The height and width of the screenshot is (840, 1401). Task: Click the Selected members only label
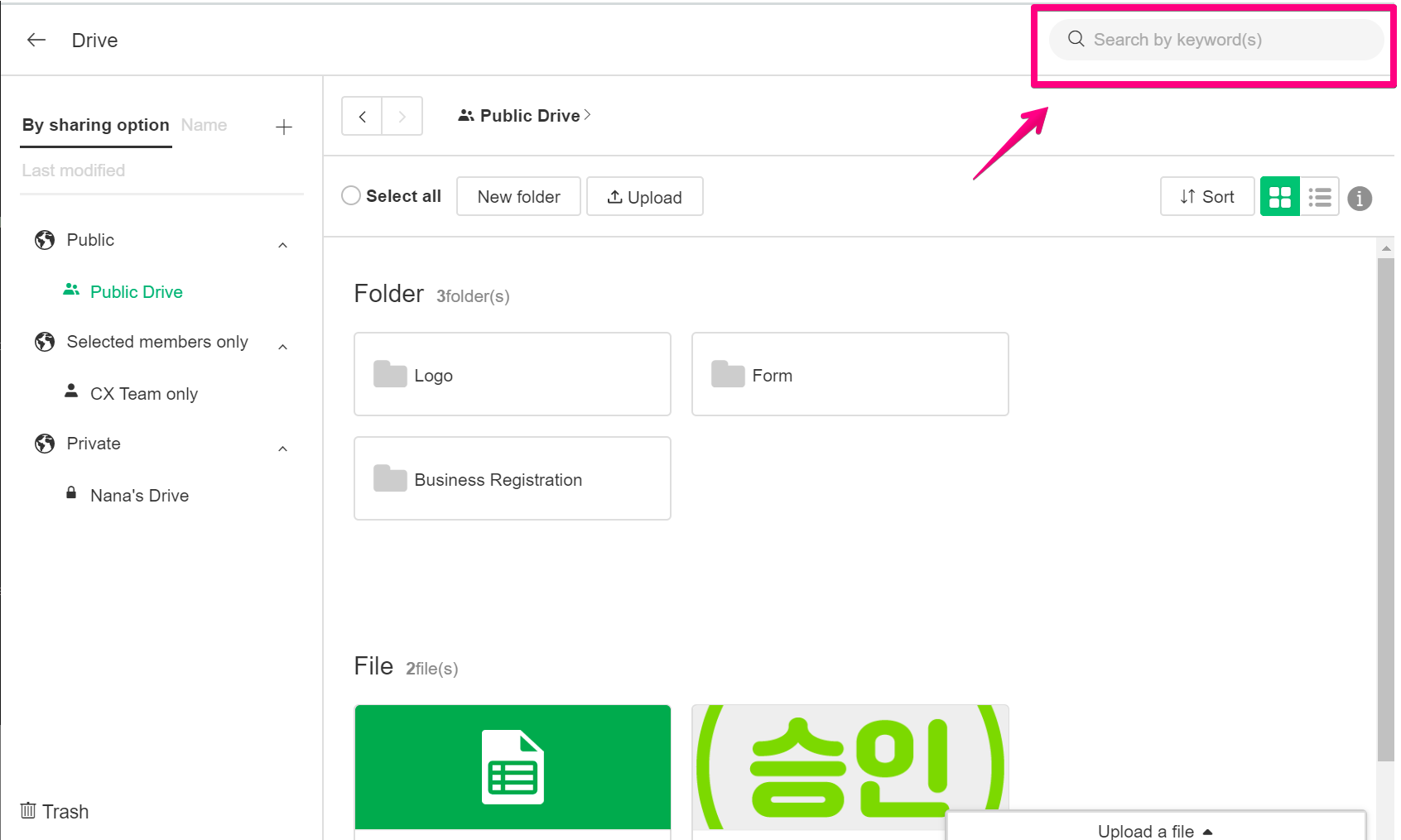[x=157, y=342]
